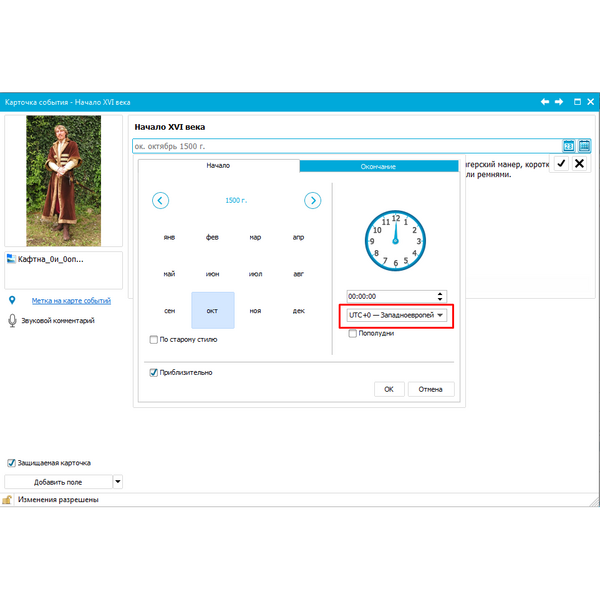600x600 pixels.
Task: Click the Звуковой комментарий label
Action: (x=58, y=321)
